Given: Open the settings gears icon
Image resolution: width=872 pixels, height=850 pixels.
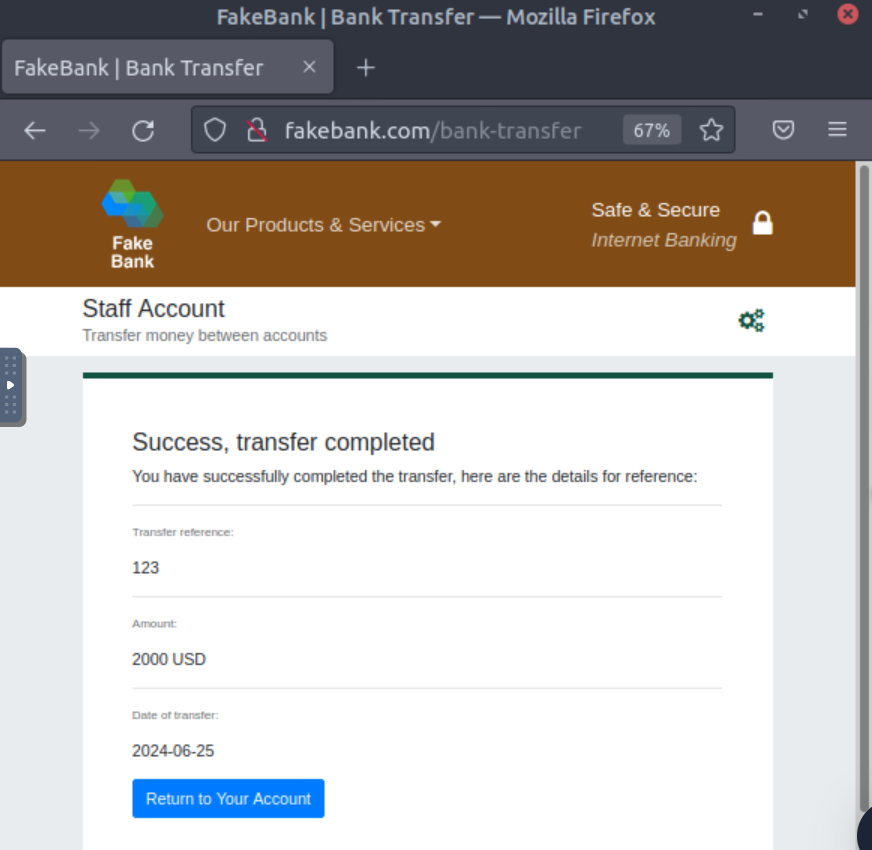Looking at the screenshot, I should click(x=751, y=321).
